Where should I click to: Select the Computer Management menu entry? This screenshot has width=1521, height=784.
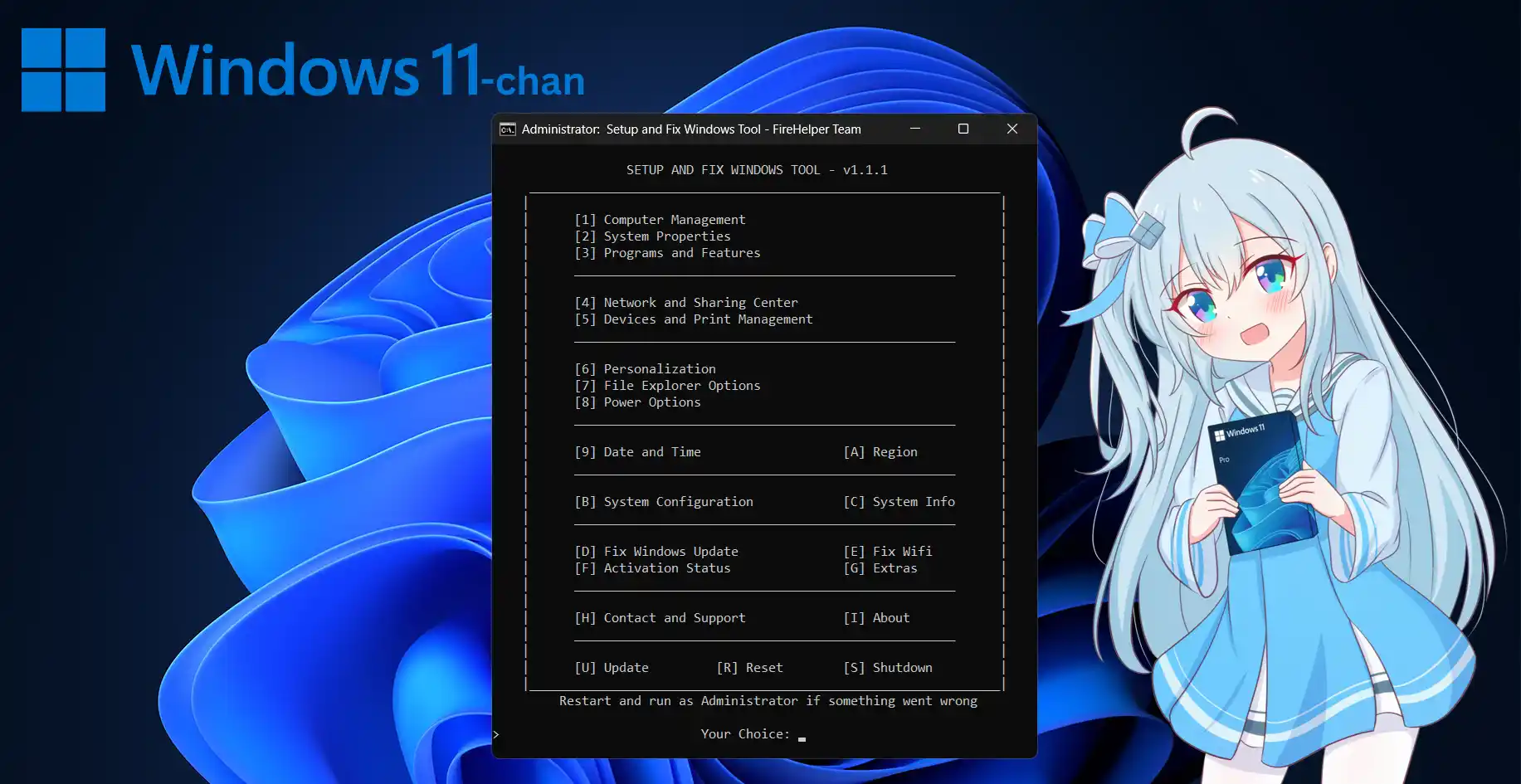point(660,220)
